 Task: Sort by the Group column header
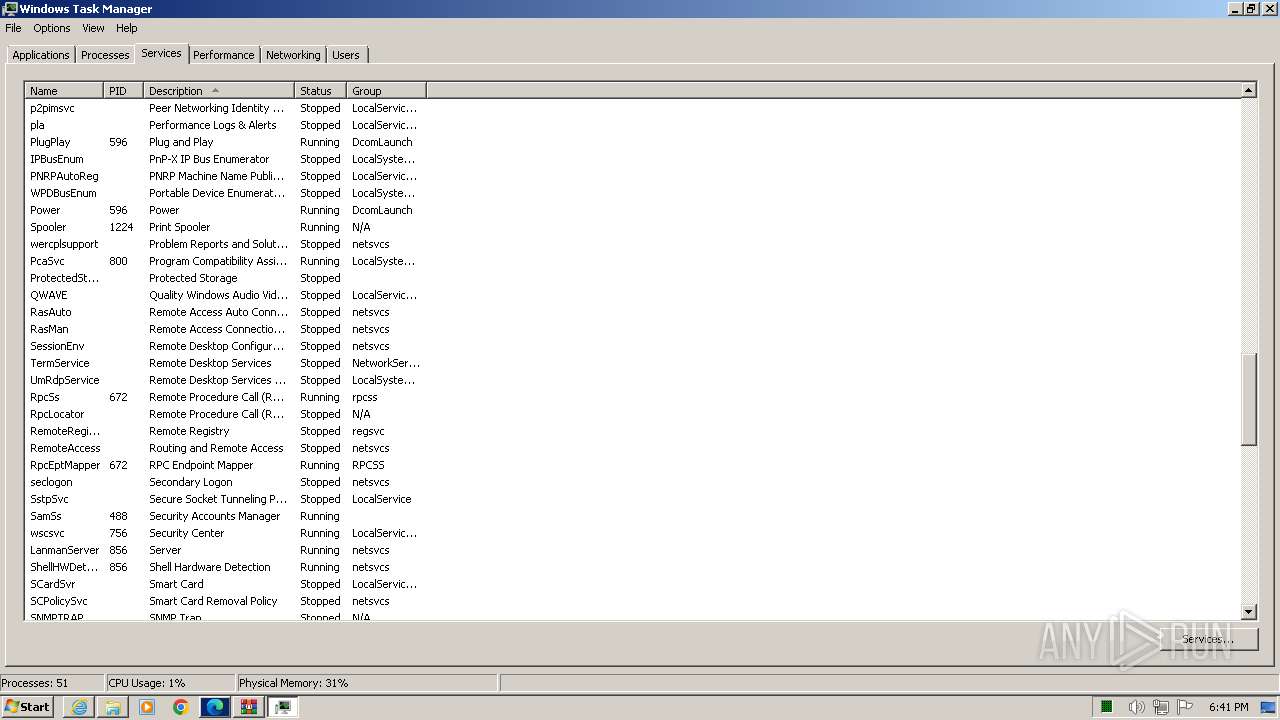(x=386, y=91)
